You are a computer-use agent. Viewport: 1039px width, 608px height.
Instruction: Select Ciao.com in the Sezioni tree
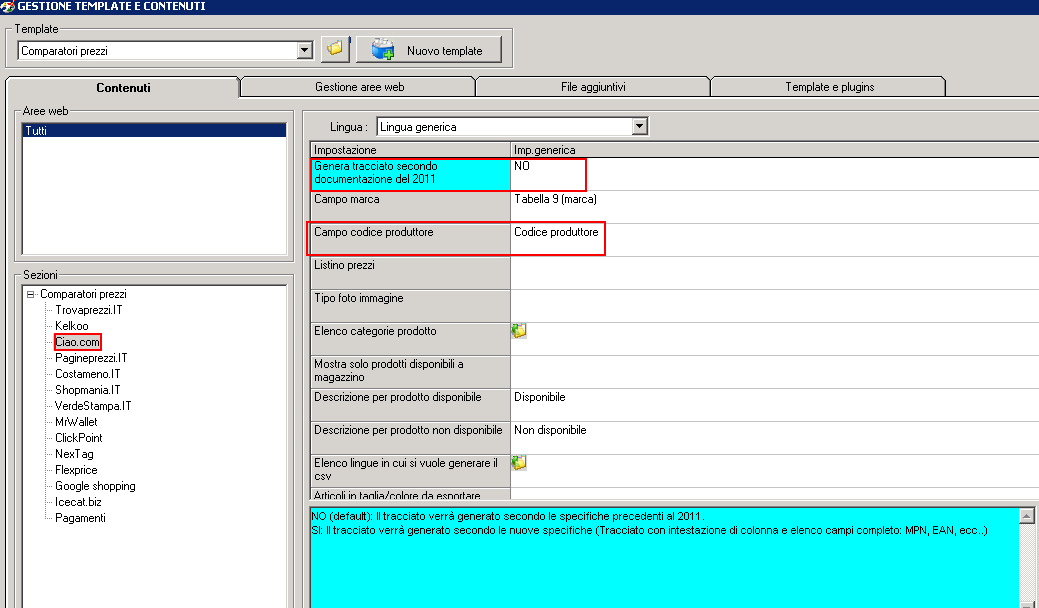click(x=78, y=342)
